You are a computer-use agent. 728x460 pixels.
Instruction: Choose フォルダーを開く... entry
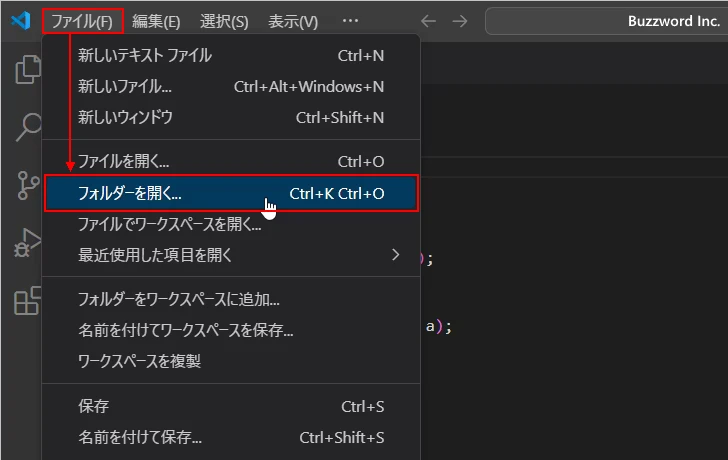pyautogui.click(x=231, y=193)
